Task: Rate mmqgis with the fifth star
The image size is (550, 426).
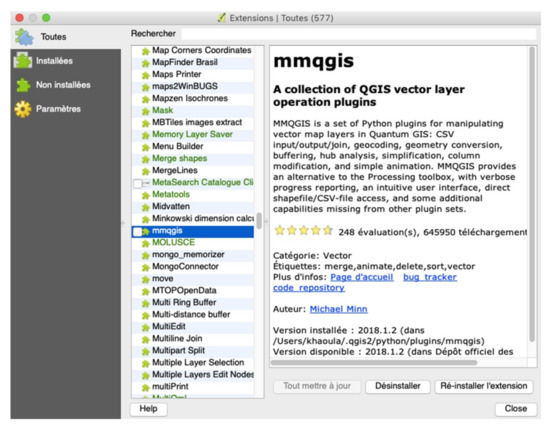Action: point(328,231)
